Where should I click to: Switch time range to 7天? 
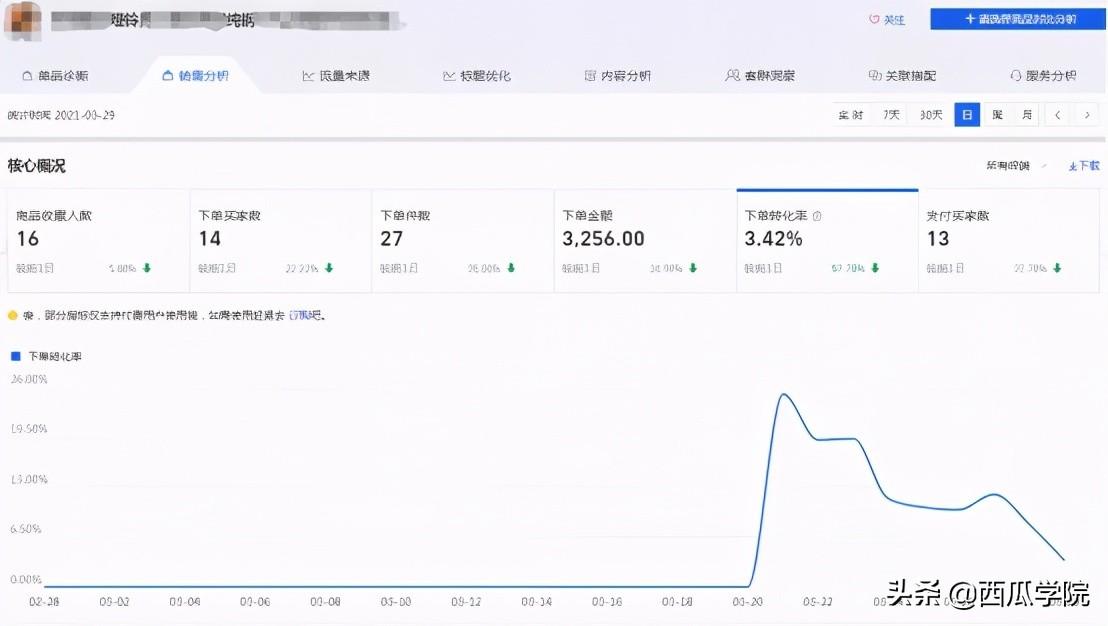tap(891, 115)
